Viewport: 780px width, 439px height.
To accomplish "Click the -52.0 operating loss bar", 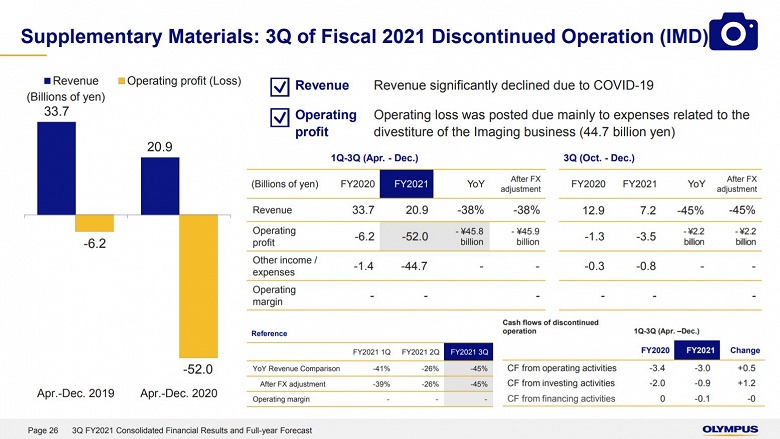I will point(198,286).
